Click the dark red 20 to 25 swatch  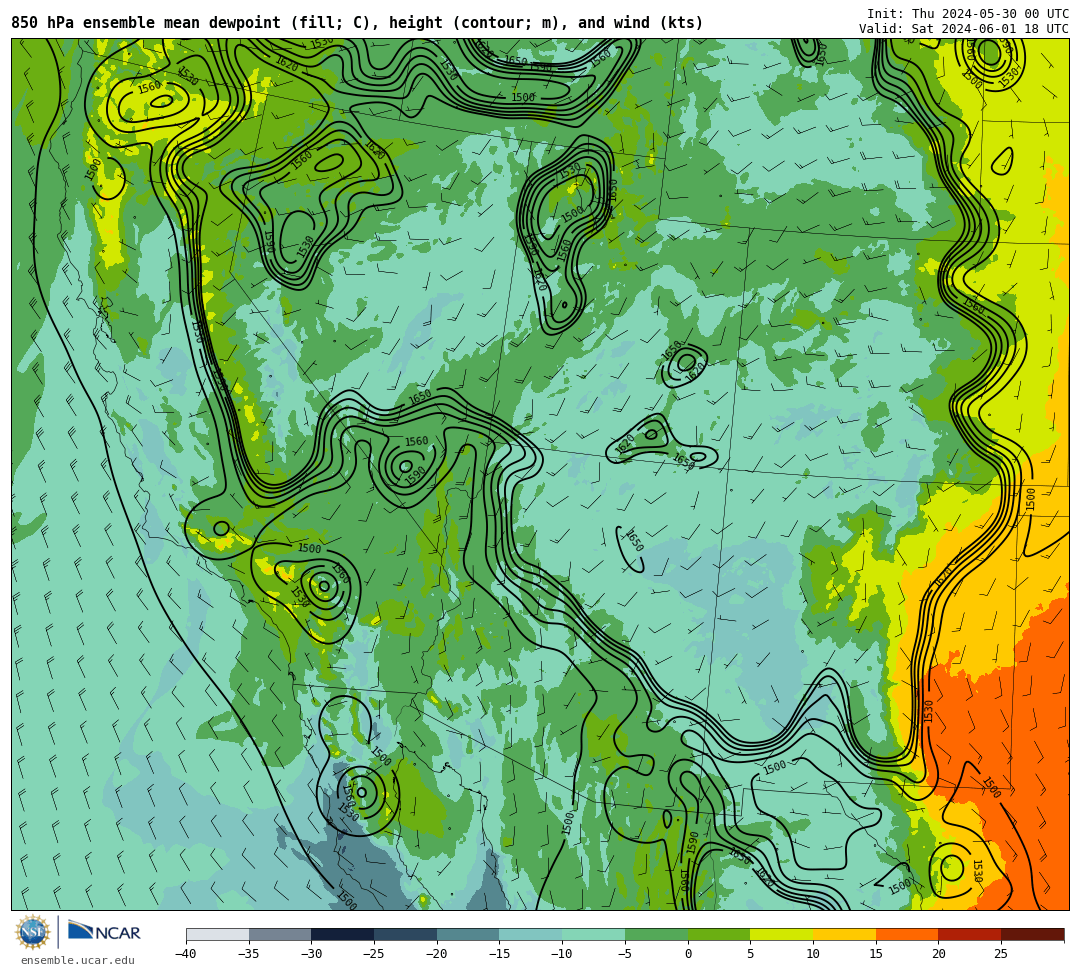pyautogui.click(x=970, y=934)
